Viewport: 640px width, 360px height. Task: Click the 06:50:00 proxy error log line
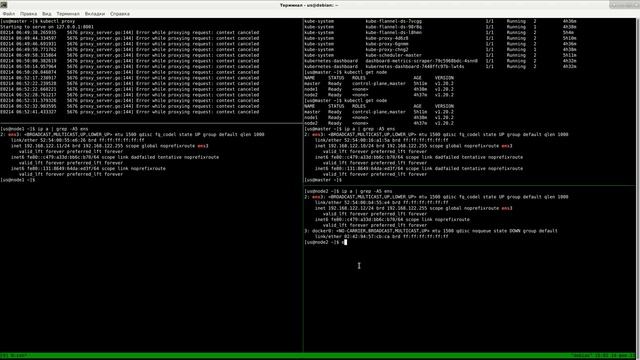pyautogui.click(x=129, y=61)
